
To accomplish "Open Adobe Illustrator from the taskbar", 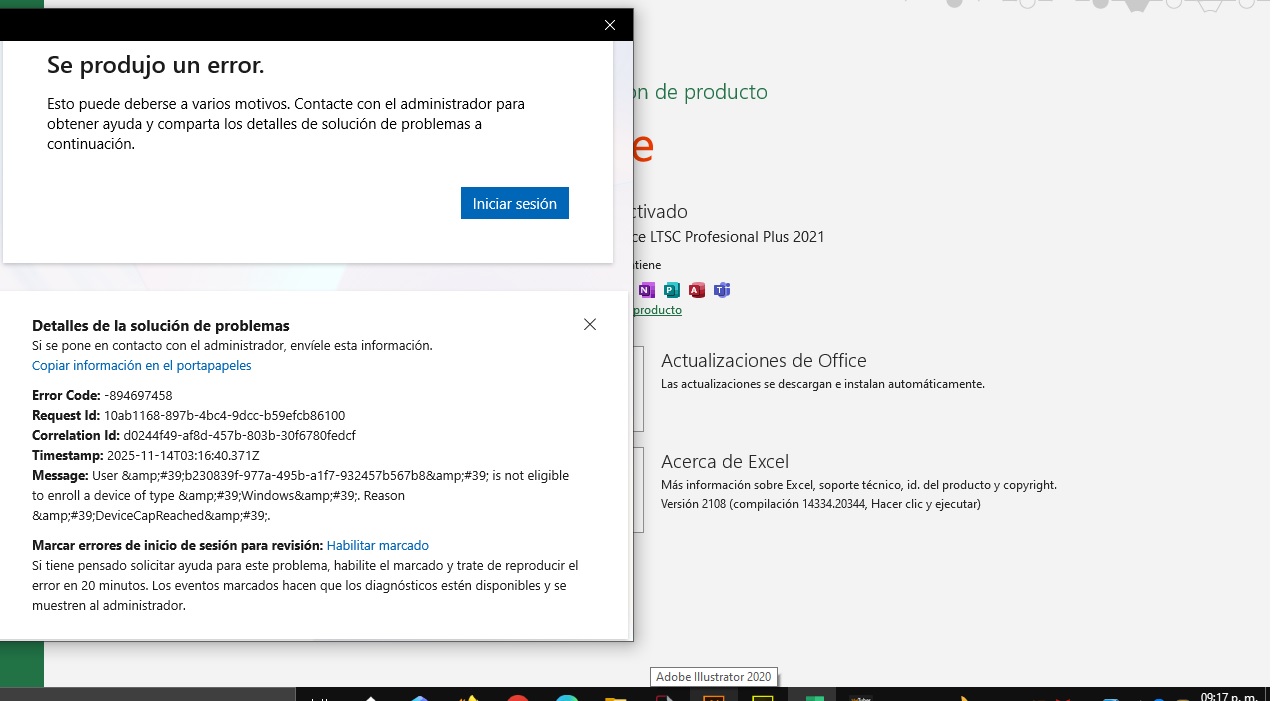I will tap(713, 696).
